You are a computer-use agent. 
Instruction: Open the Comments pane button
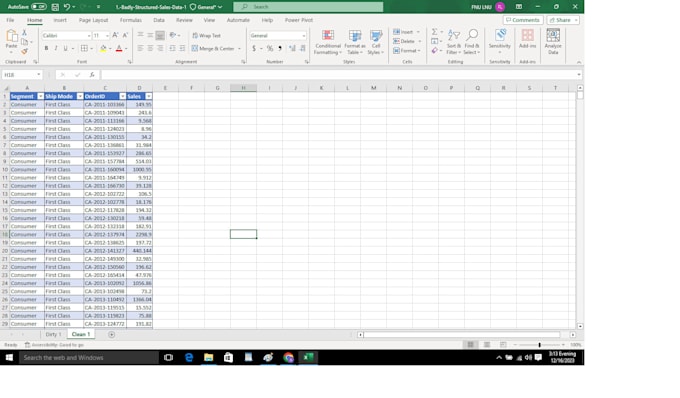pyautogui.click(x=523, y=20)
